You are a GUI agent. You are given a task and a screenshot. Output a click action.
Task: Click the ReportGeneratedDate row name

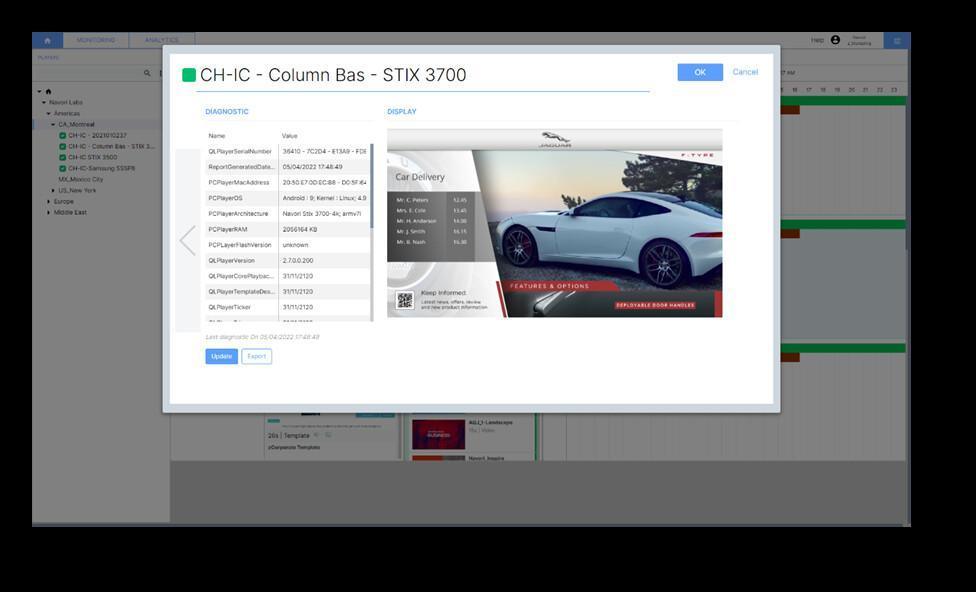pos(241,167)
